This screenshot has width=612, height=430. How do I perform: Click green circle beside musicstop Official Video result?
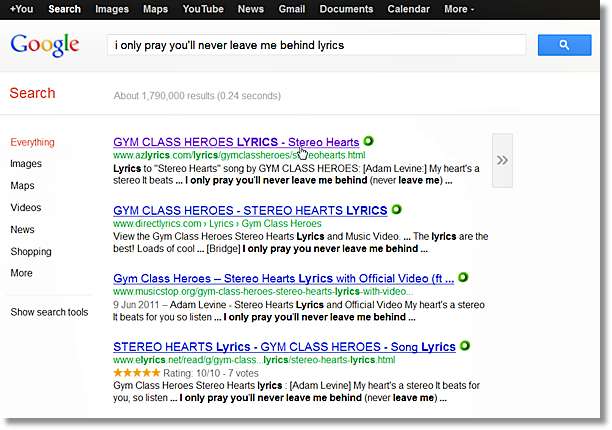pyautogui.click(x=463, y=277)
